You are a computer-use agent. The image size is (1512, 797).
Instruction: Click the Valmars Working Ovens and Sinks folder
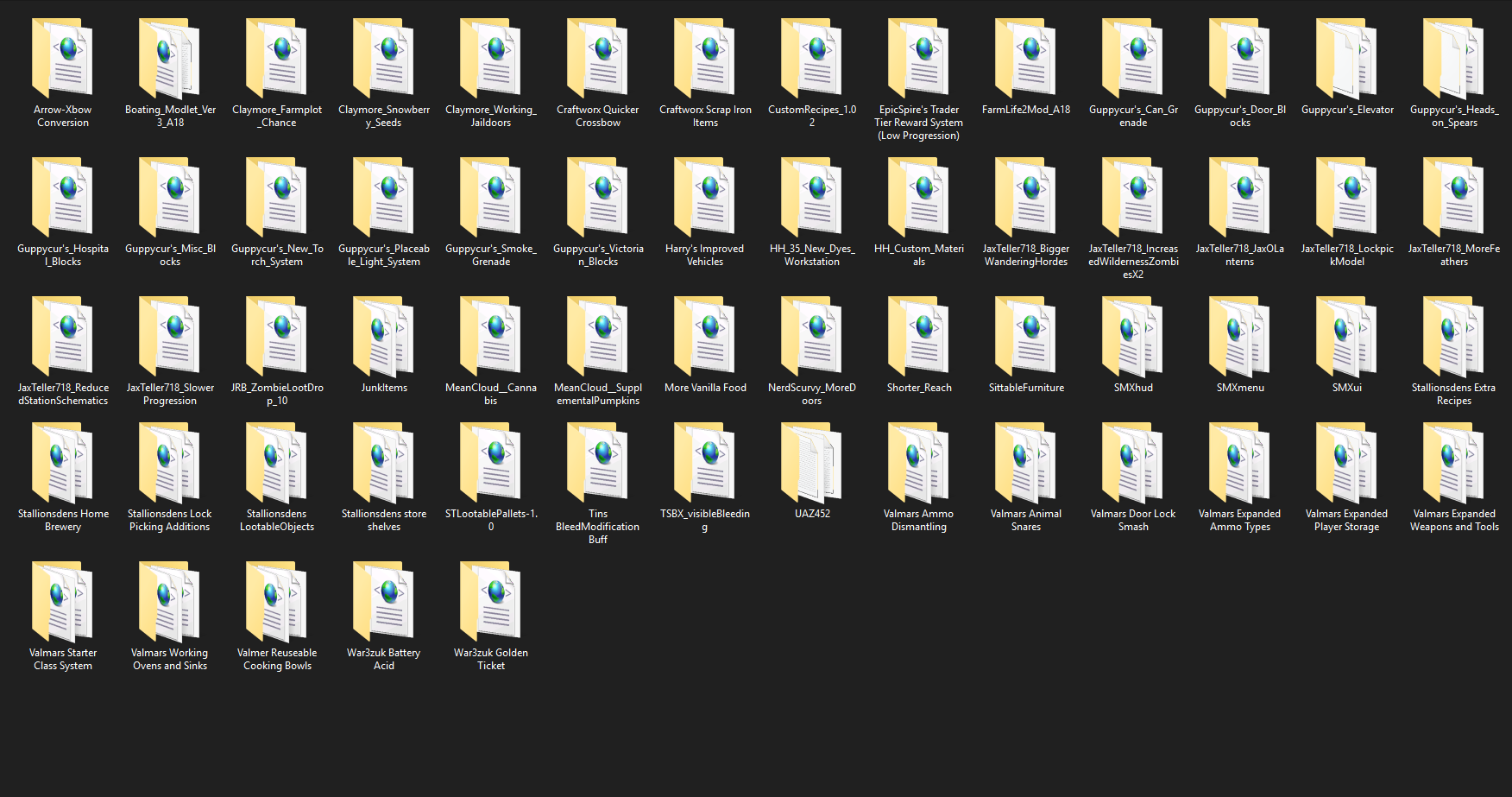click(170, 602)
